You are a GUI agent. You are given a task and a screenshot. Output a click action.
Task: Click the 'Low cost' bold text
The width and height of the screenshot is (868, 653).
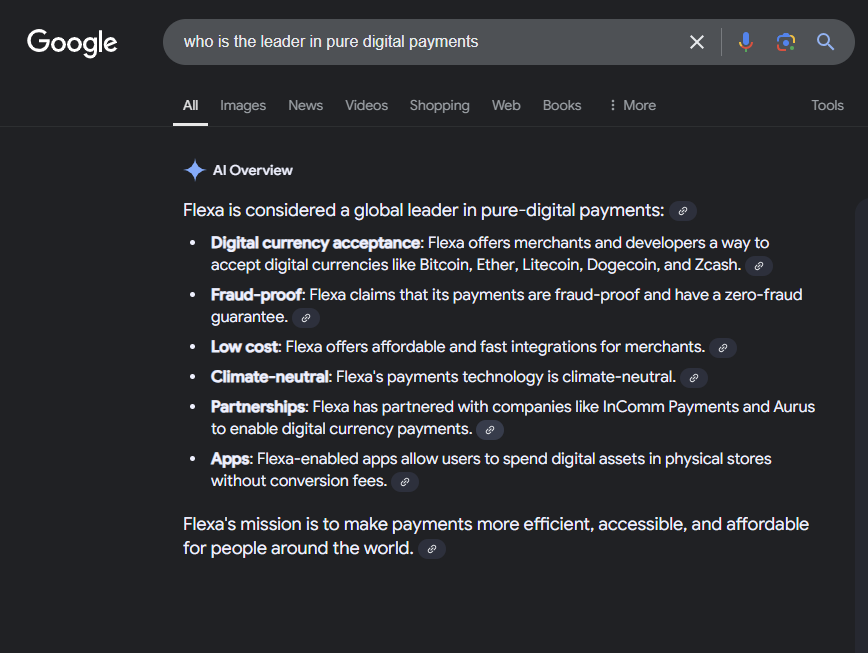pos(245,347)
